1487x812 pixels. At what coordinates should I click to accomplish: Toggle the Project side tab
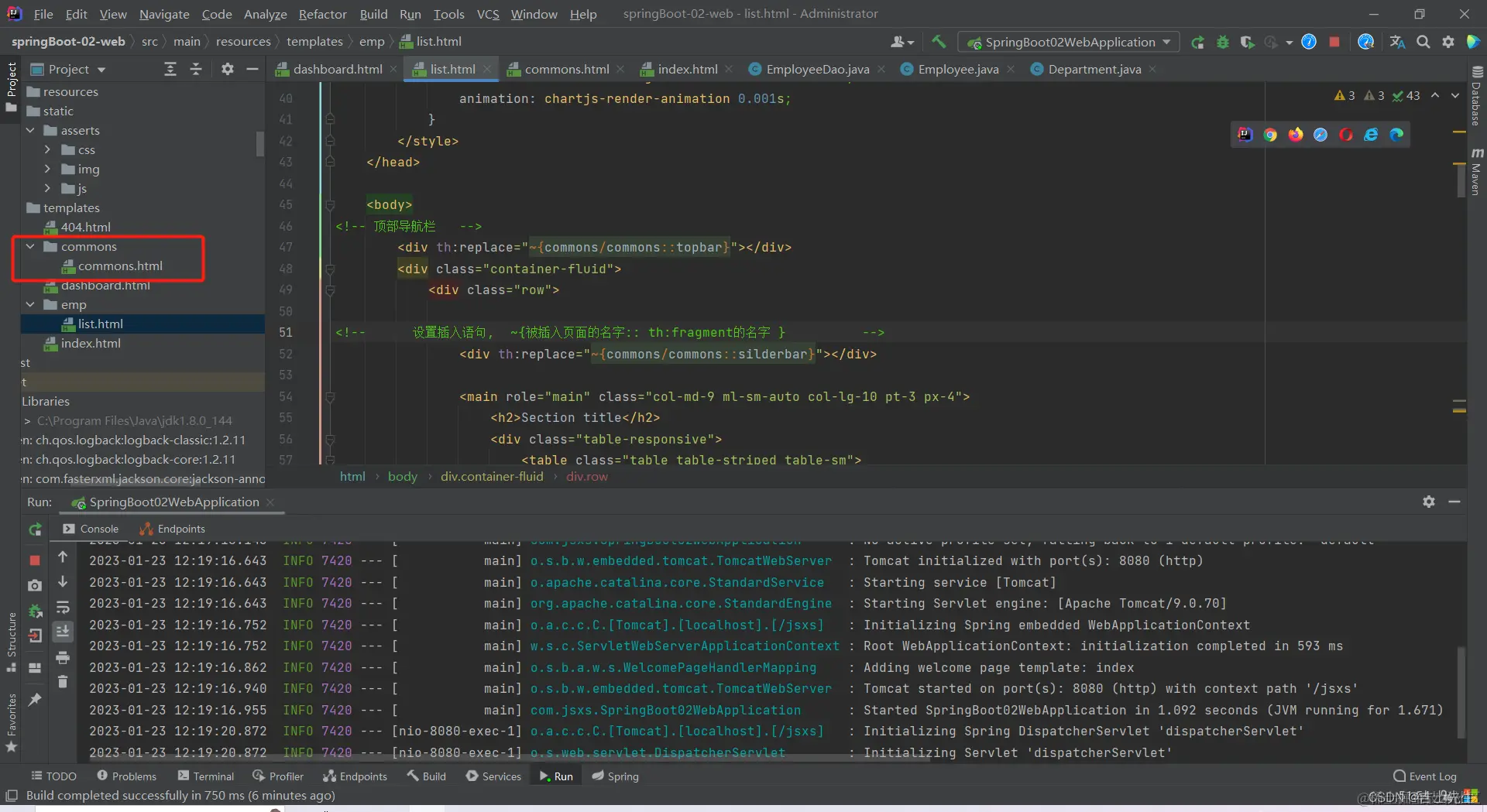12,86
